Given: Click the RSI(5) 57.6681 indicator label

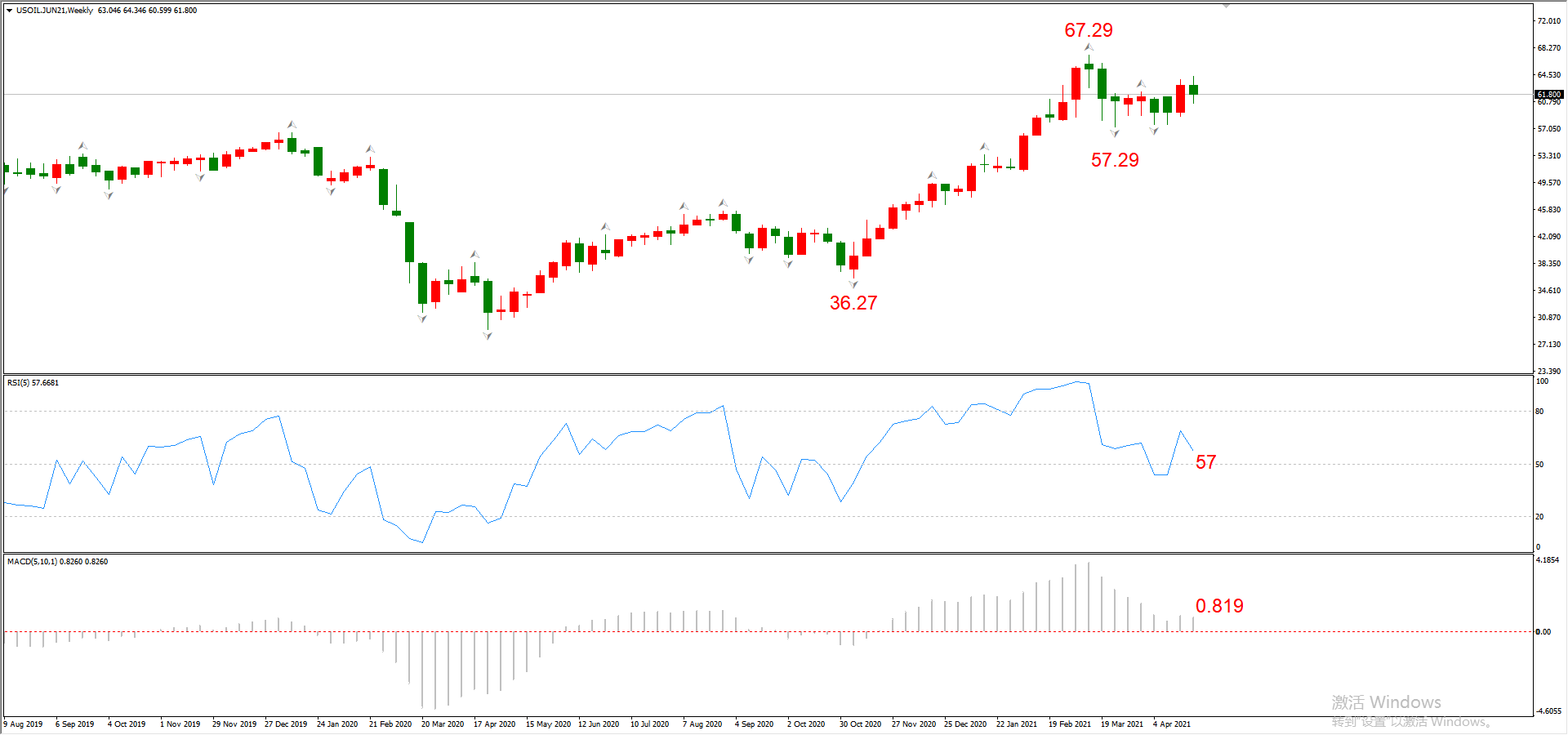Looking at the screenshot, I should (x=33, y=383).
